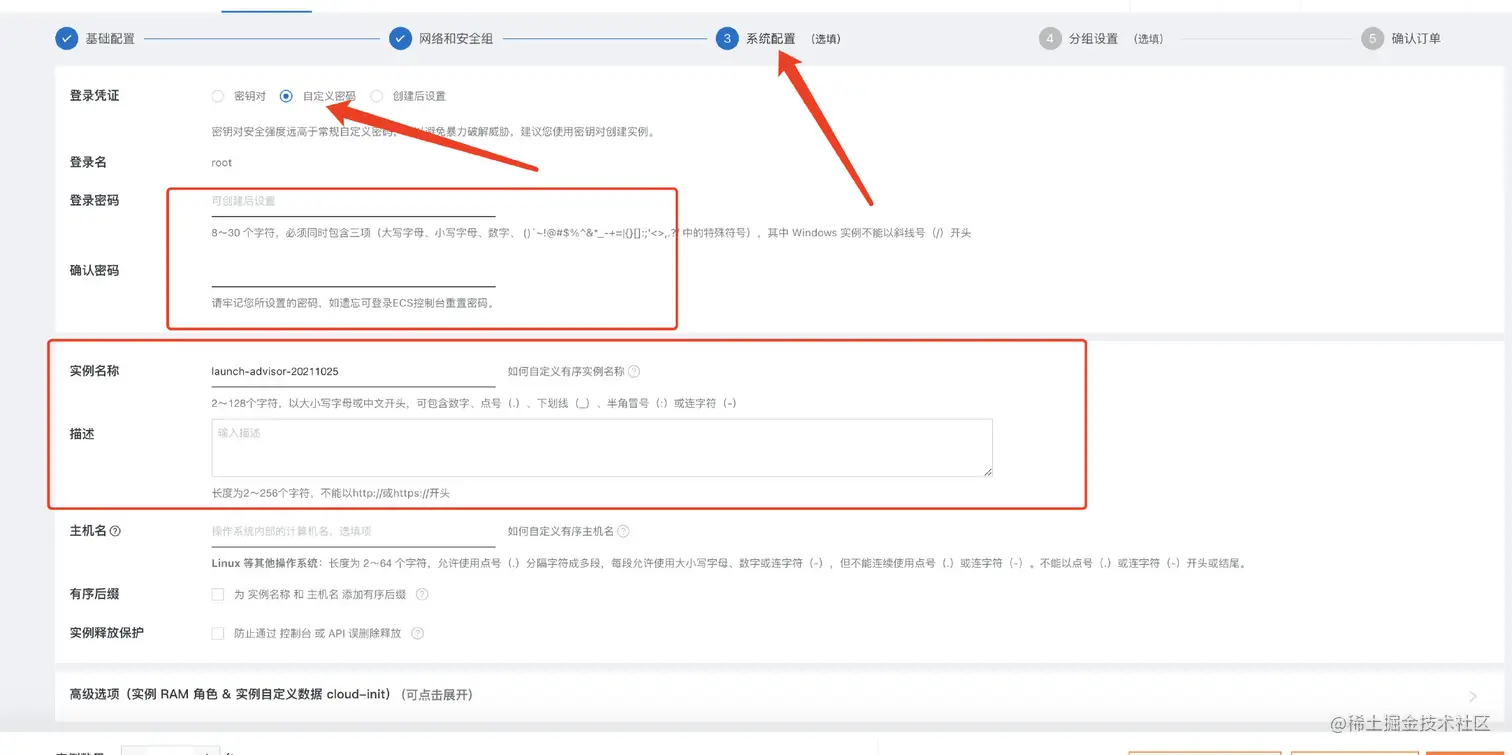Image resolution: width=1512 pixels, height=755 pixels.
Task: Go to the 基础配置 step tab
Action: pos(110,39)
